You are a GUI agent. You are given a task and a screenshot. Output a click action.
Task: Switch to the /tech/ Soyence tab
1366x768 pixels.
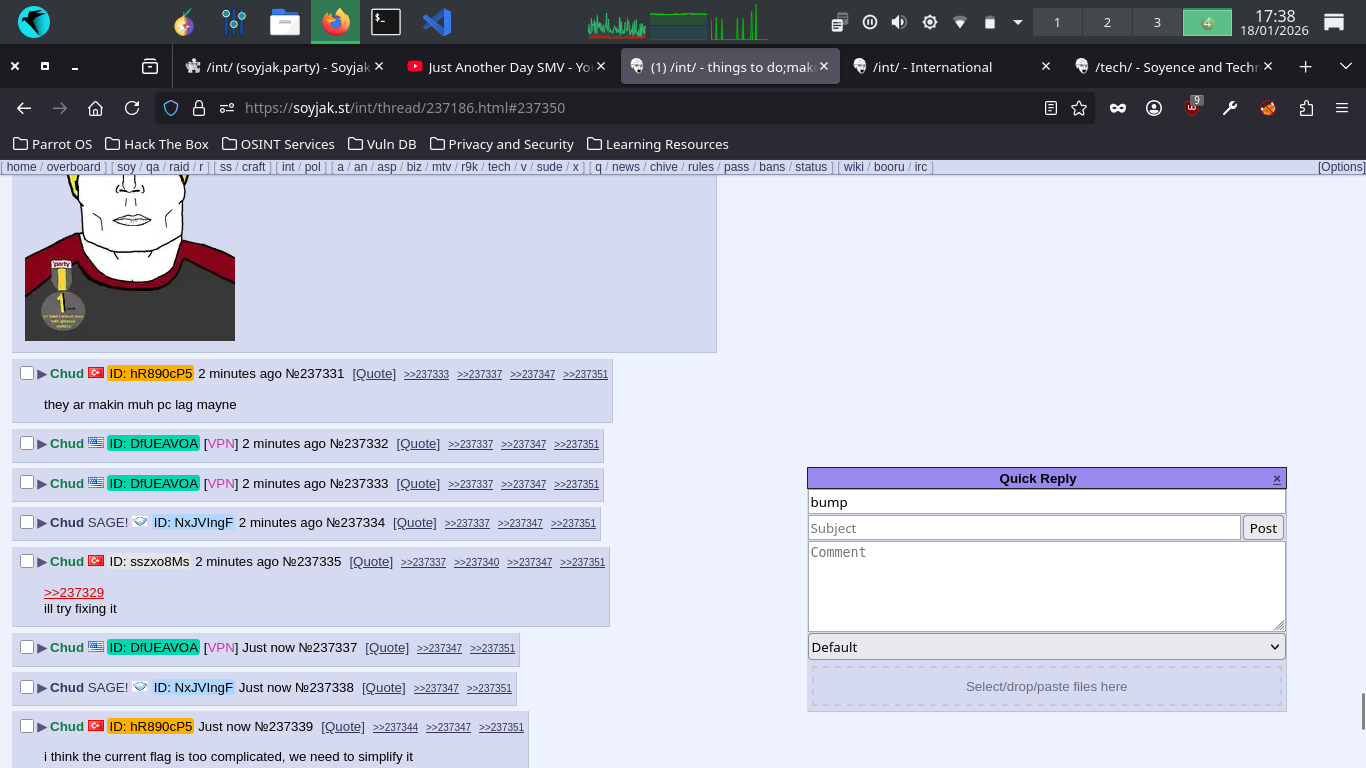click(1170, 67)
